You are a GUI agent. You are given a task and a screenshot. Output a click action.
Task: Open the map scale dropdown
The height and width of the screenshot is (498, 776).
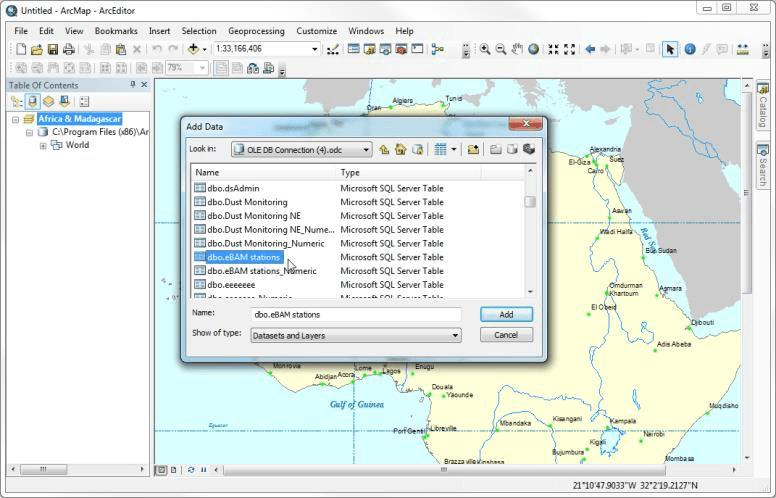pos(314,49)
